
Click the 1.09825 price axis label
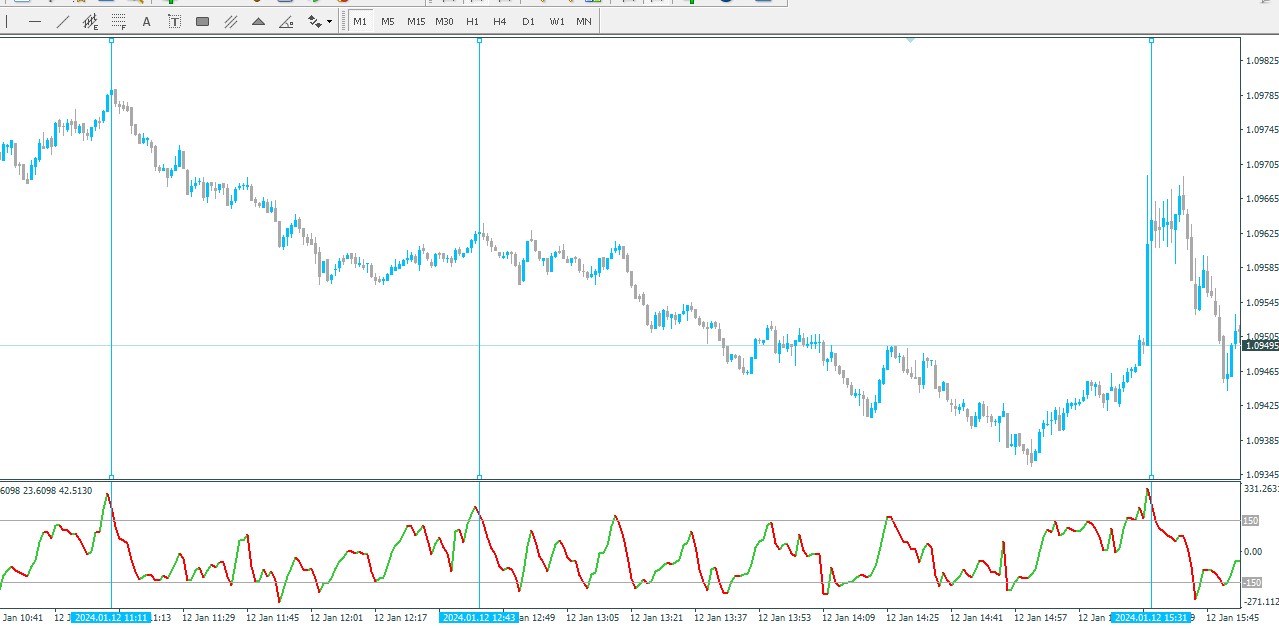(1262, 61)
